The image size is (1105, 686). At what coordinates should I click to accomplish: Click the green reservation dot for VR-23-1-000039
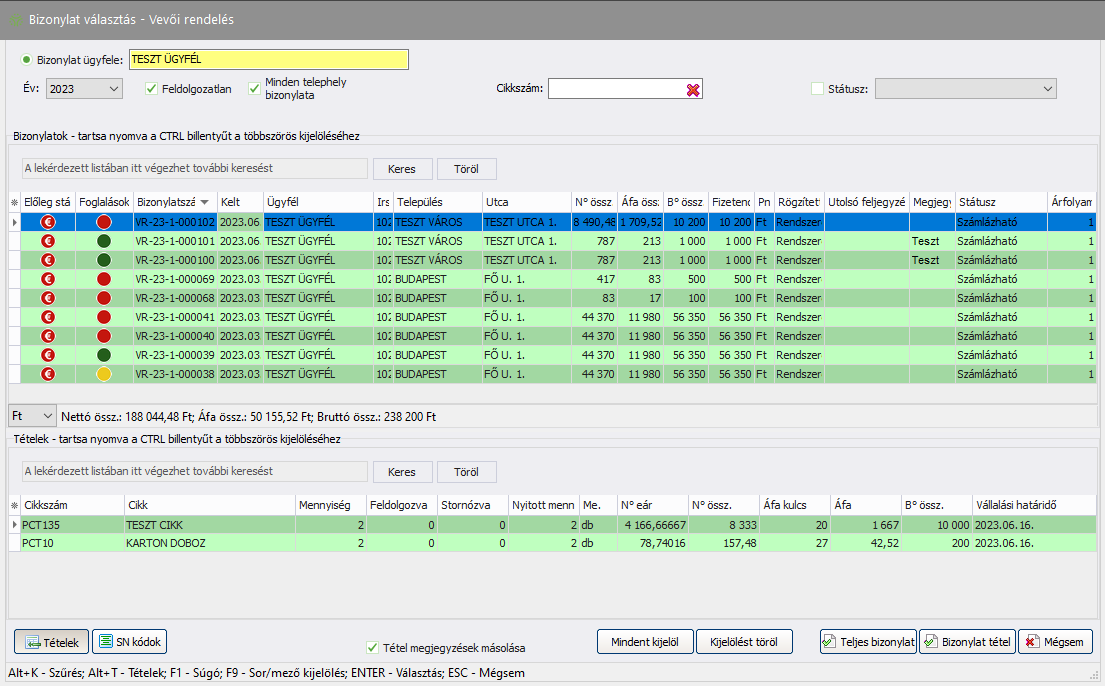click(x=104, y=355)
